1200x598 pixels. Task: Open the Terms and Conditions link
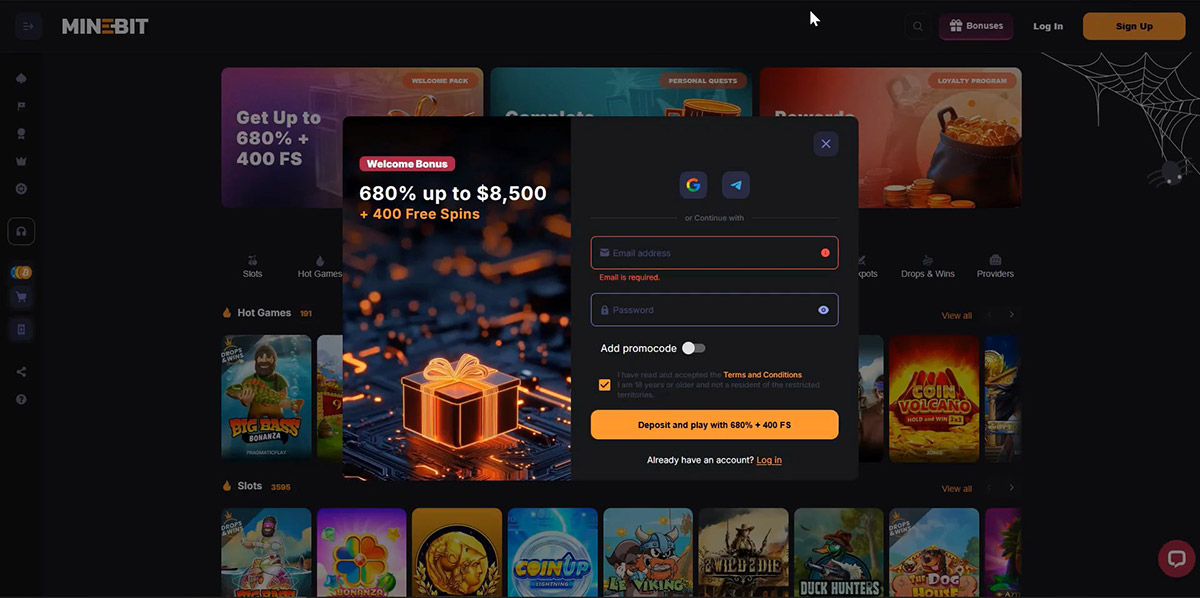[762, 375]
